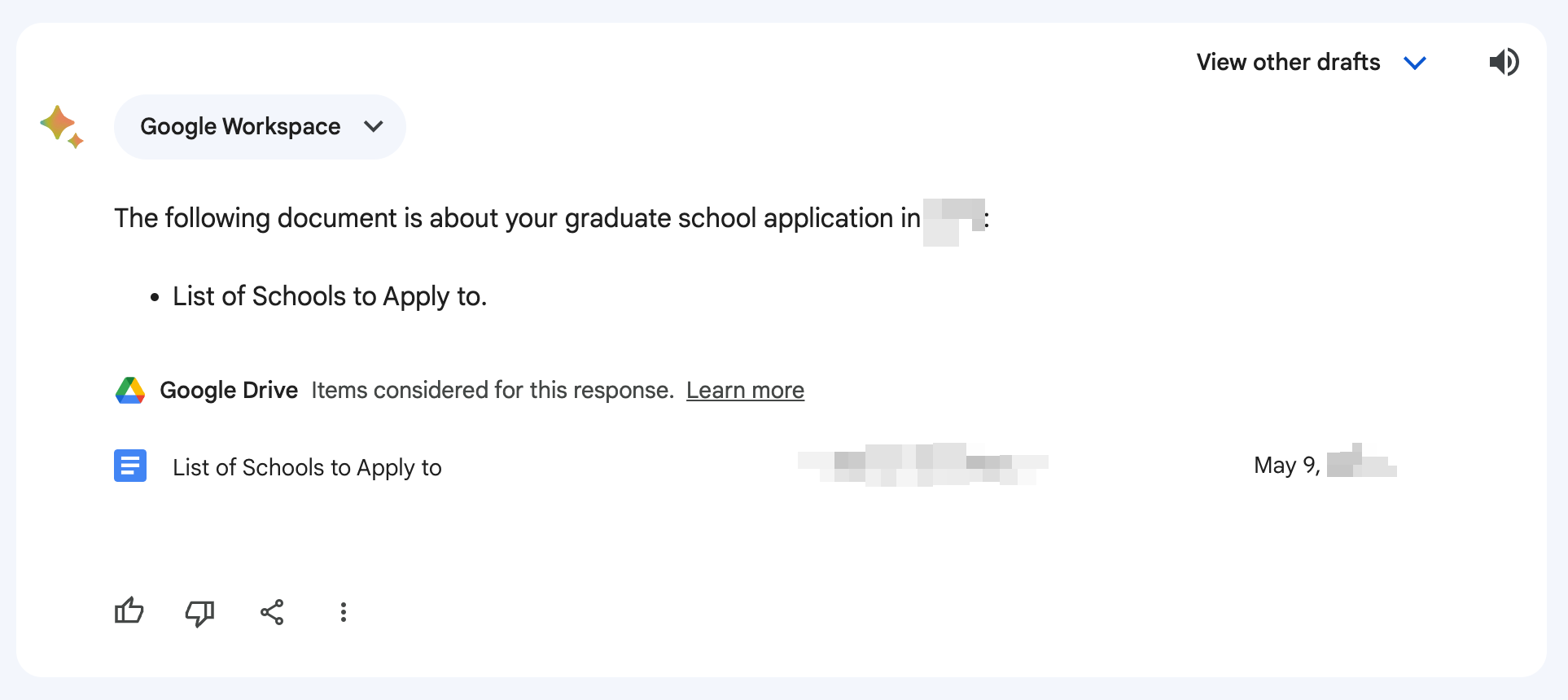Click the thumbs down bad response icon
Screen dimensions: 1568x700
coord(199,612)
